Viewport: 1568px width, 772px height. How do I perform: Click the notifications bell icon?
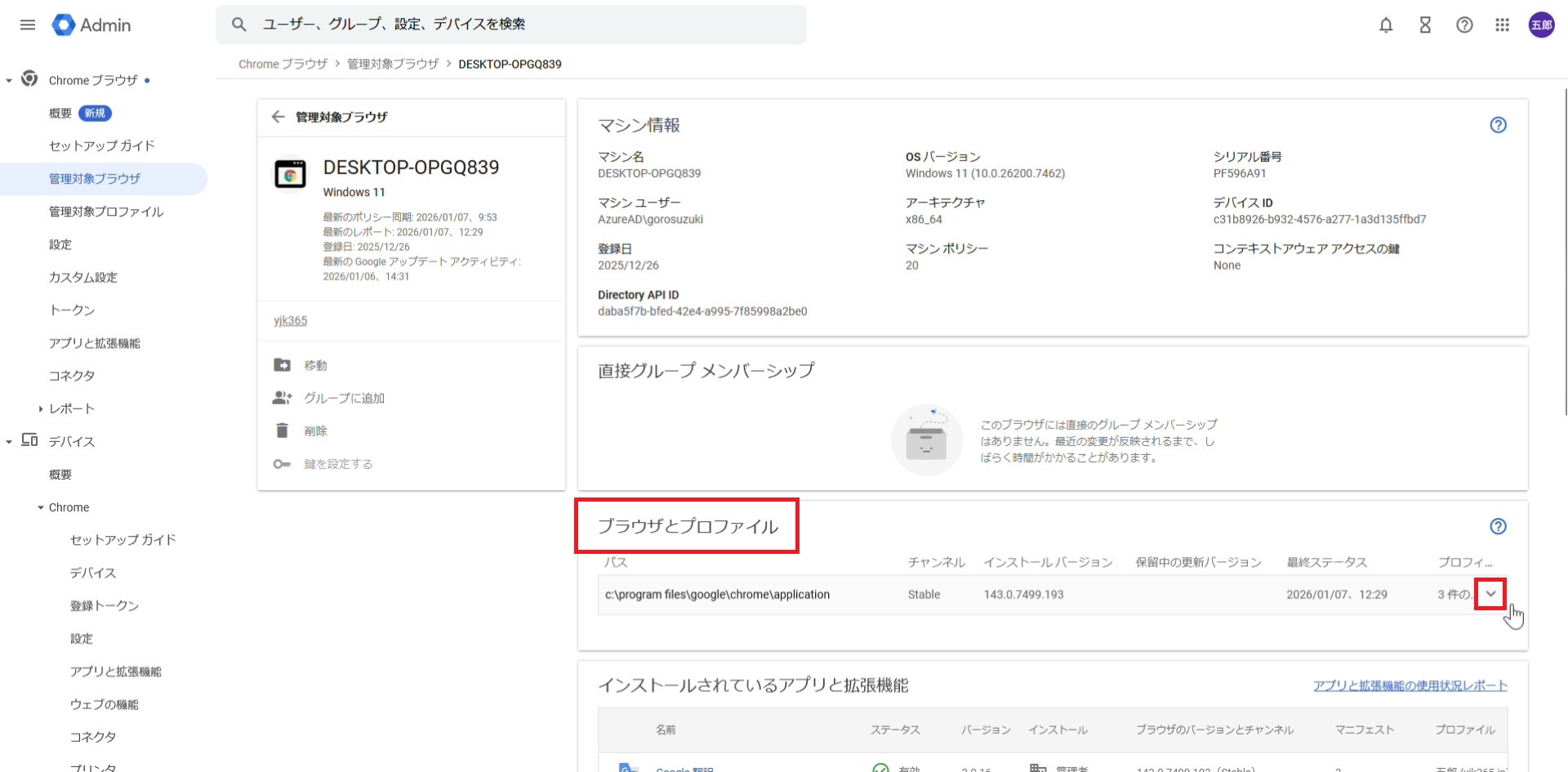pyautogui.click(x=1386, y=25)
